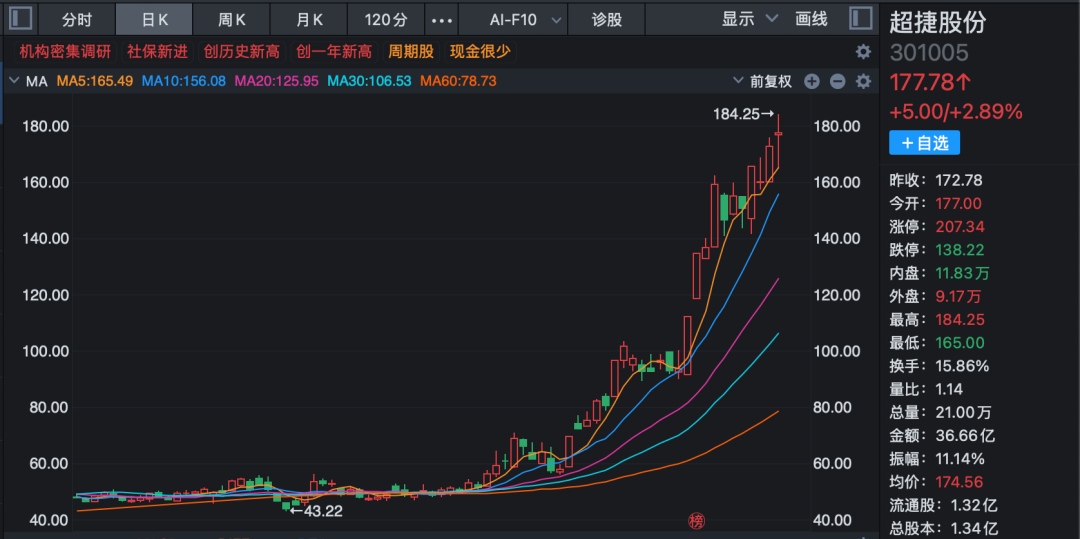1080x539 pixels.
Task: Click the 榜 ranking marker on chart
Action: click(x=696, y=520)
